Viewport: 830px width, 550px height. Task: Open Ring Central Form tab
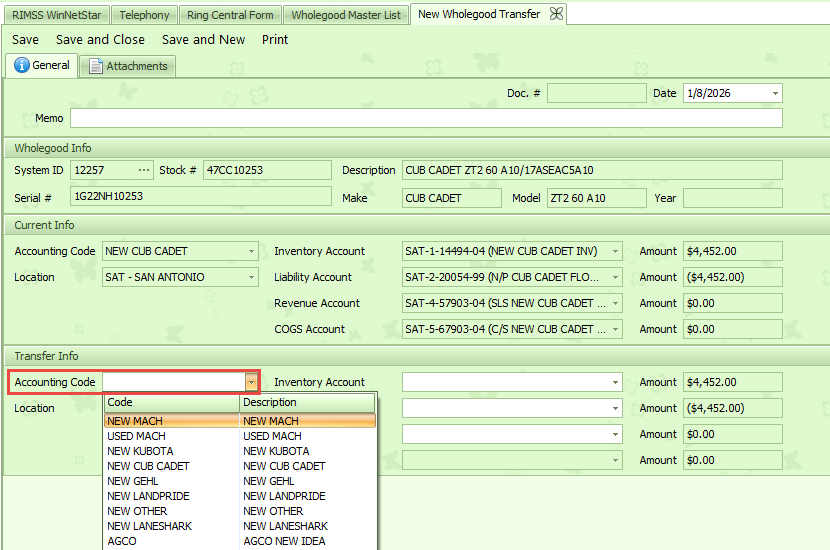[x=230, y=15]
